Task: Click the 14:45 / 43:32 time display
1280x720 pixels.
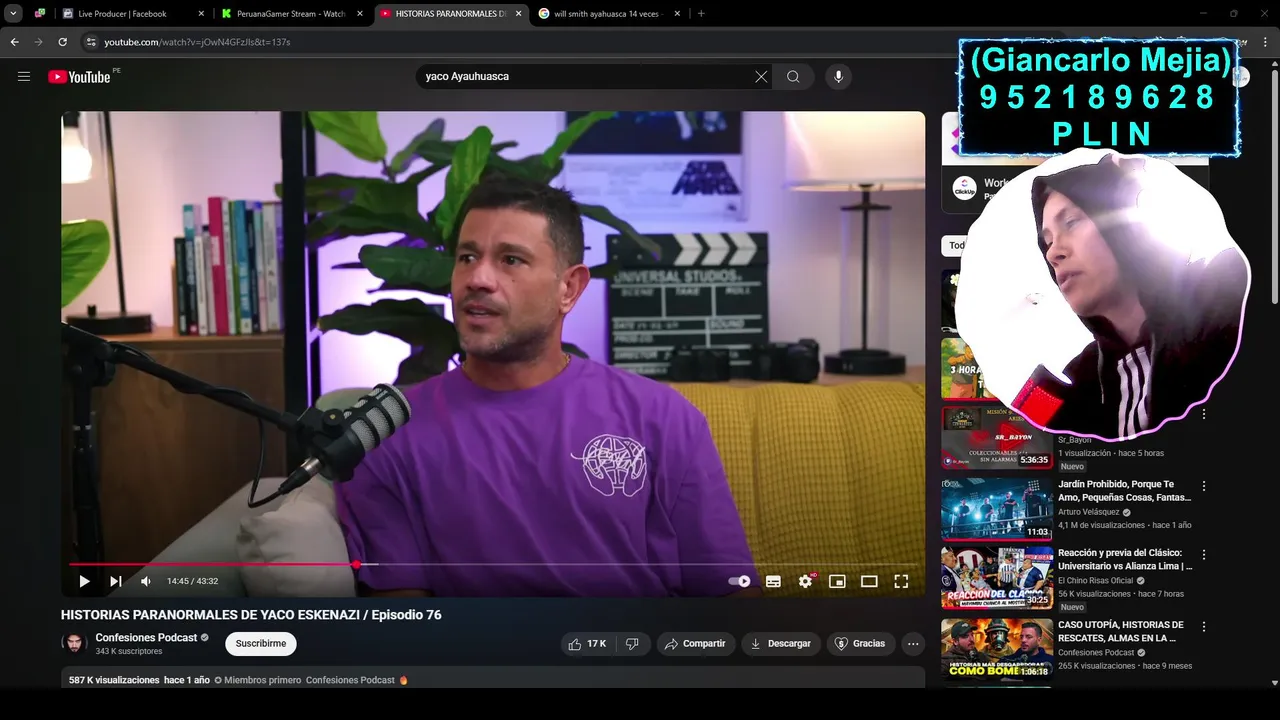Action: point(192,581)
